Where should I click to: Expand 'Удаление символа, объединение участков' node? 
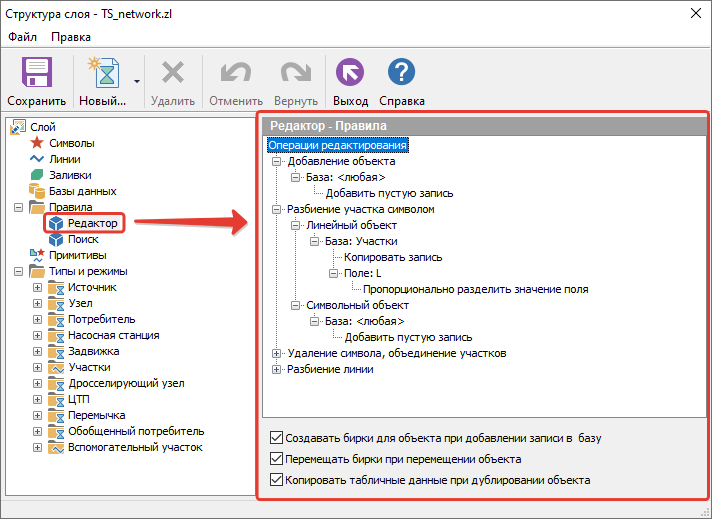point(277,353)
